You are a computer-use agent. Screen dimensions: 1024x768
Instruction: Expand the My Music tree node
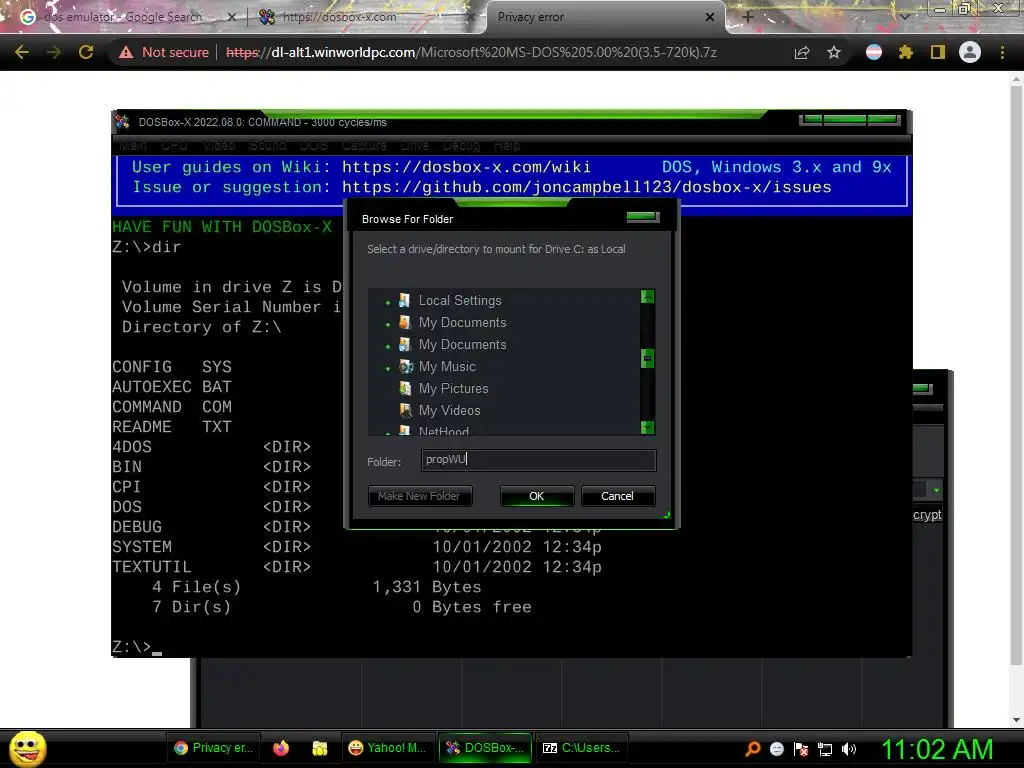pos(388,368)
